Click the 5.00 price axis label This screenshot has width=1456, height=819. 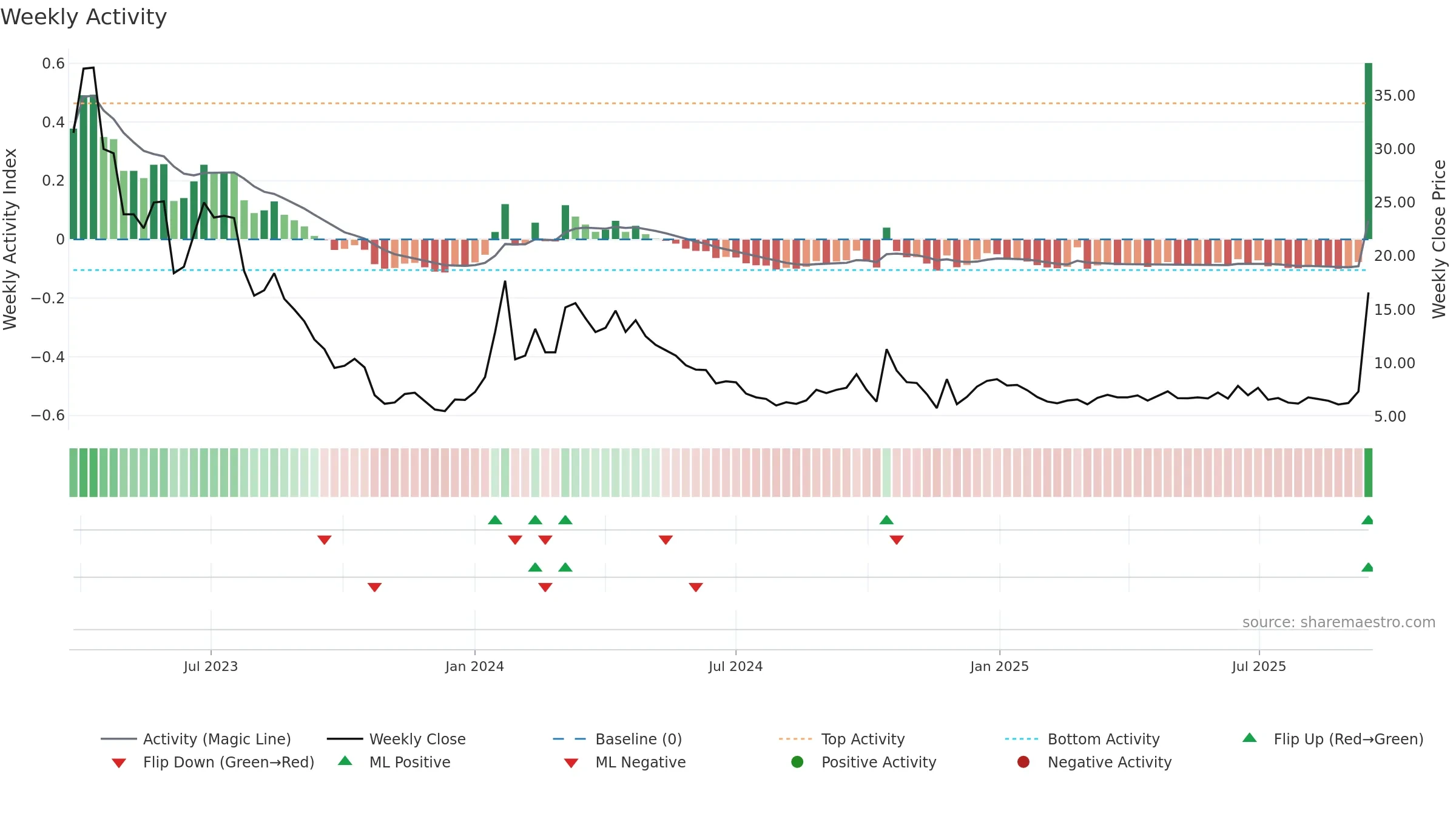coord(1389,416)
